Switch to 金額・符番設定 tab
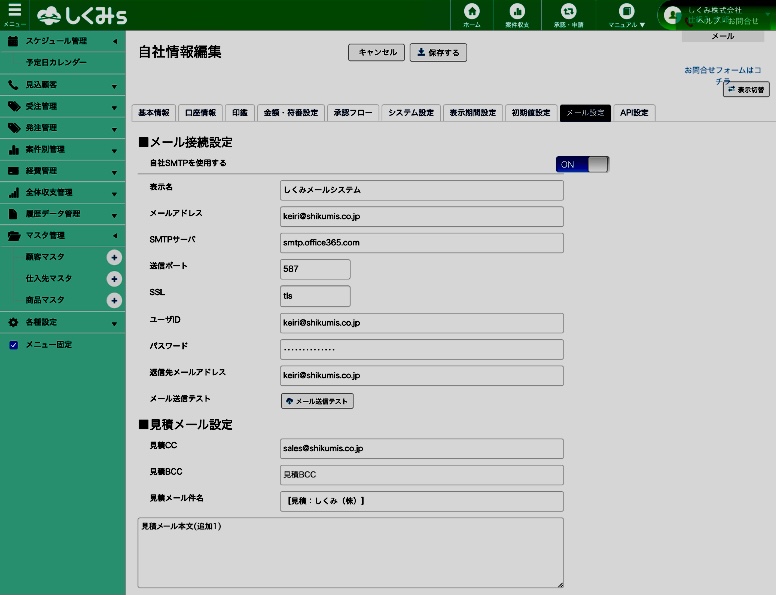Image resolution: width=776 pixels, height=595 pixels. click(291, 113)
